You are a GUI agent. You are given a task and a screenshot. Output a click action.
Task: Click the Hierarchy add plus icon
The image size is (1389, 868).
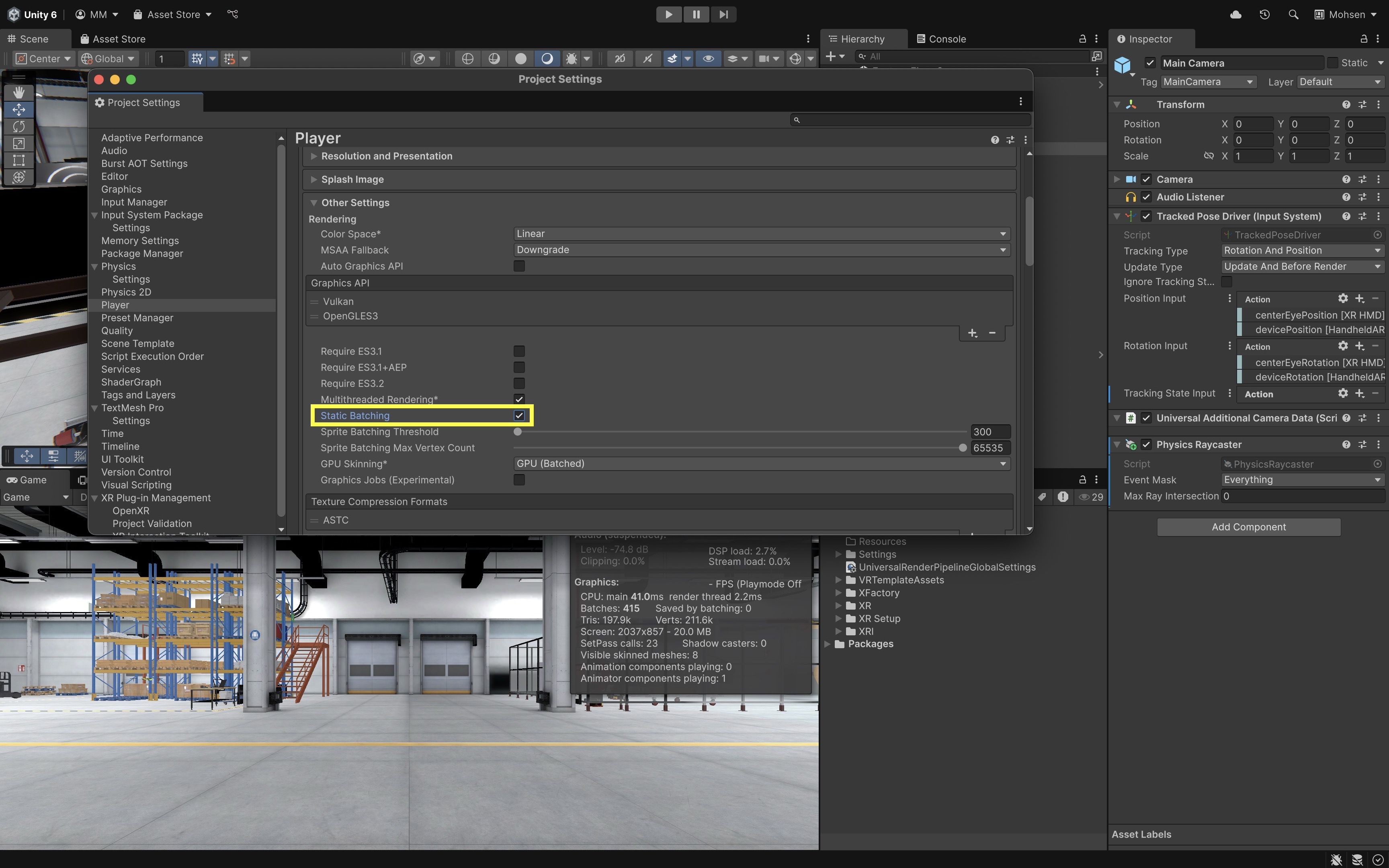[x=830, y=56]
